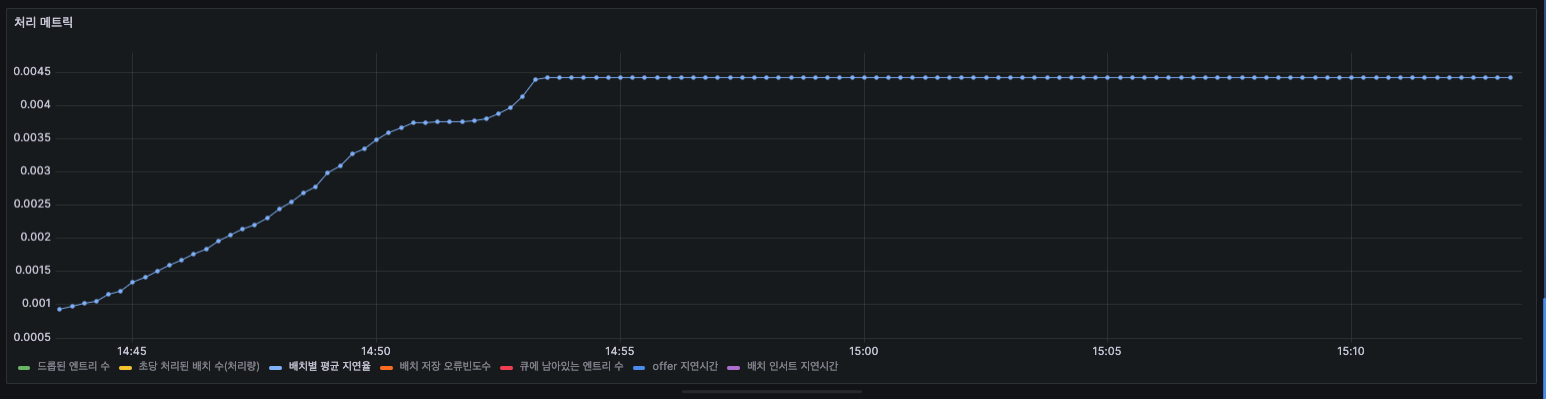The width and height of the screenshot is (1546, 399).
Task: Open the blue swatch for offer 지연시간
Action: (639, 368)
